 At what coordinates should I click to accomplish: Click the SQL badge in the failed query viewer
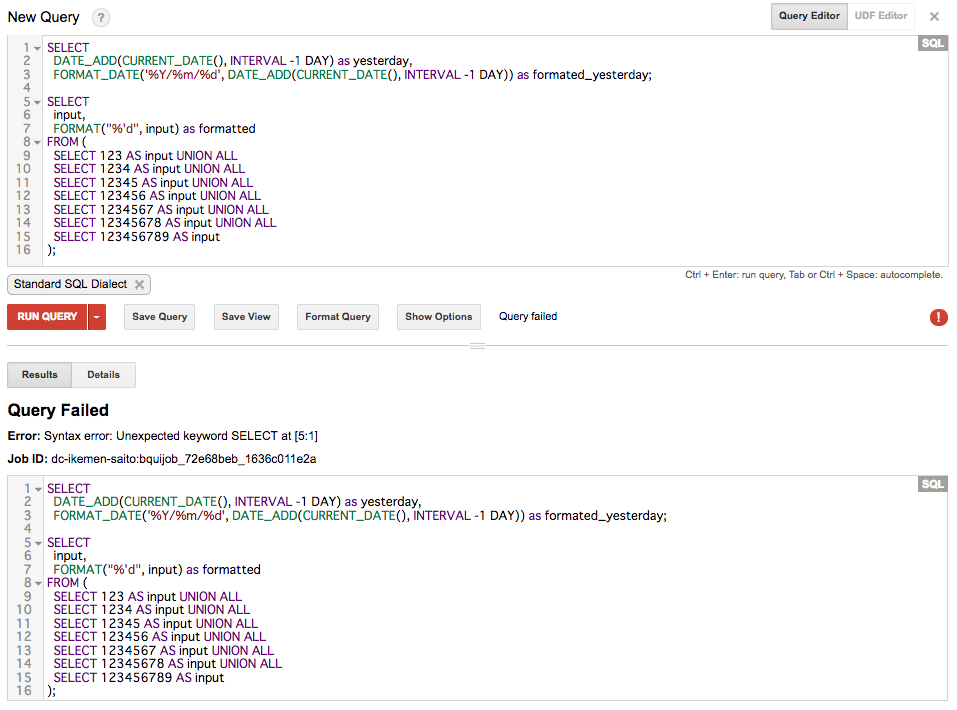(932, 484)
